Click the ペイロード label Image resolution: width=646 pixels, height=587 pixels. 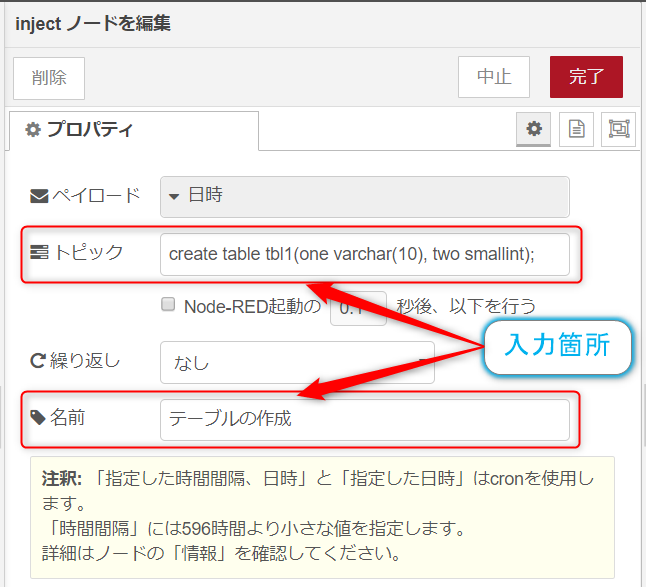[97, 196]
